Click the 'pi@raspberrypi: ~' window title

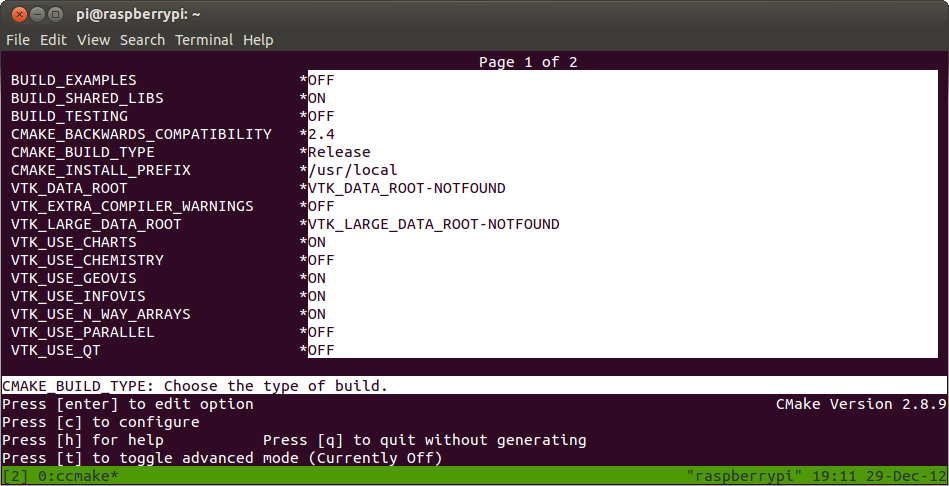[140, 14]
